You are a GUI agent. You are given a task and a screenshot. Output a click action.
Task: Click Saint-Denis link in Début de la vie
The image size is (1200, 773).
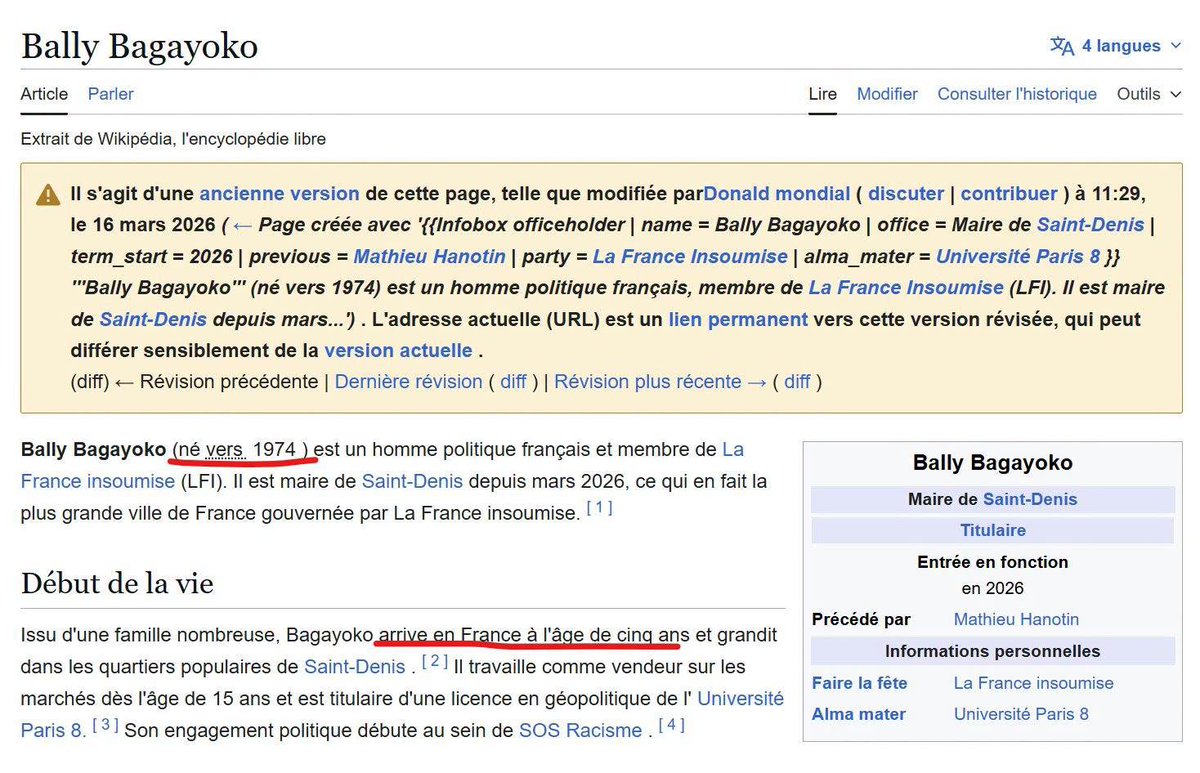355,667
